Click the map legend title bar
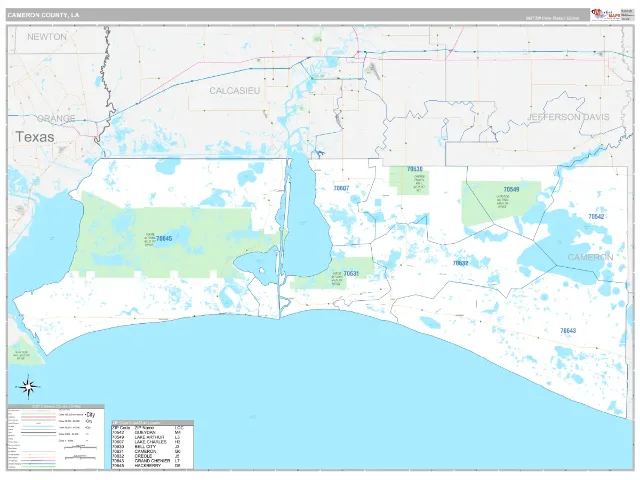Image resolution: width=640 pixels, height=480 pixels. tap(56, 407)
